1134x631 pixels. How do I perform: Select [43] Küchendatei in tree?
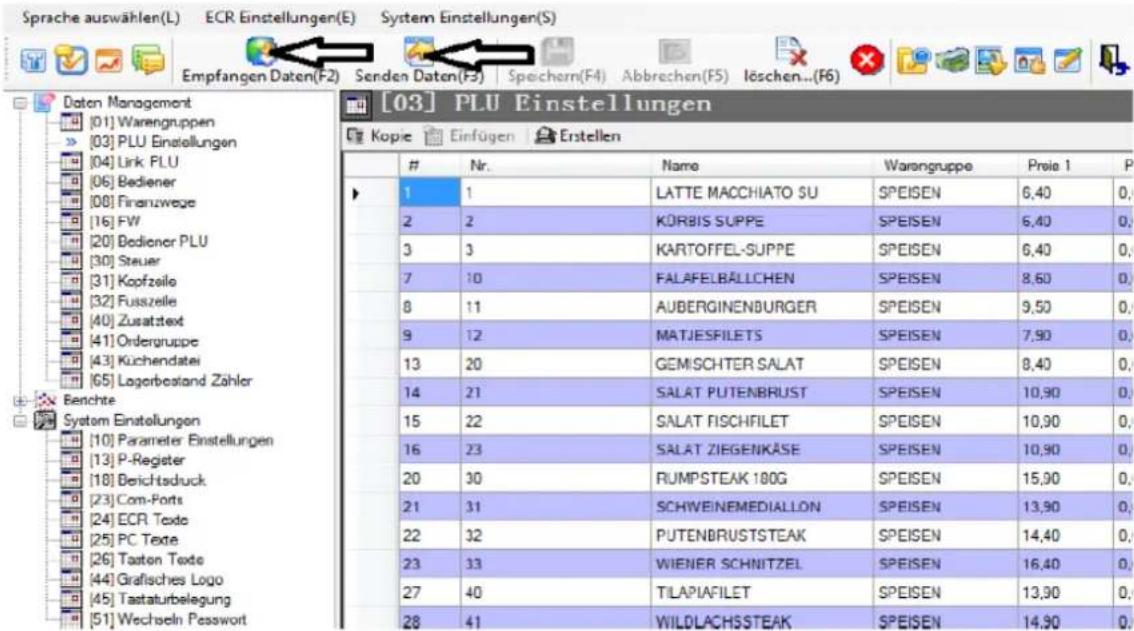pyautogui.click(x=145, y=360)
